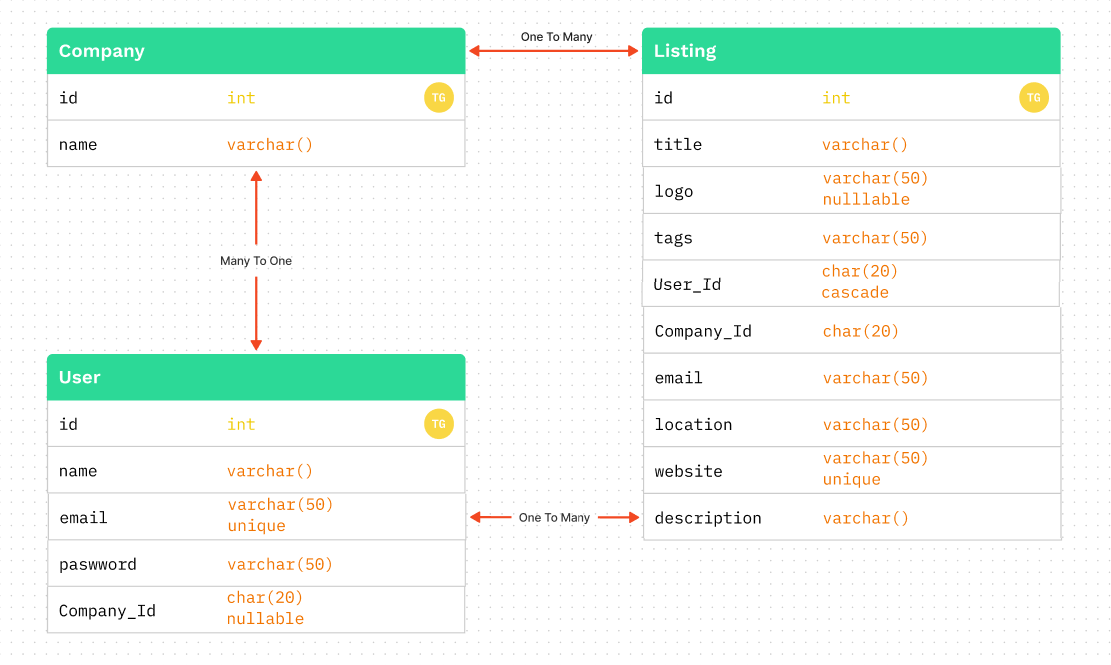The image size is (1111, 665).
Task: Click the 'Many To One' relationship label
Action: (x=256, y=261)
